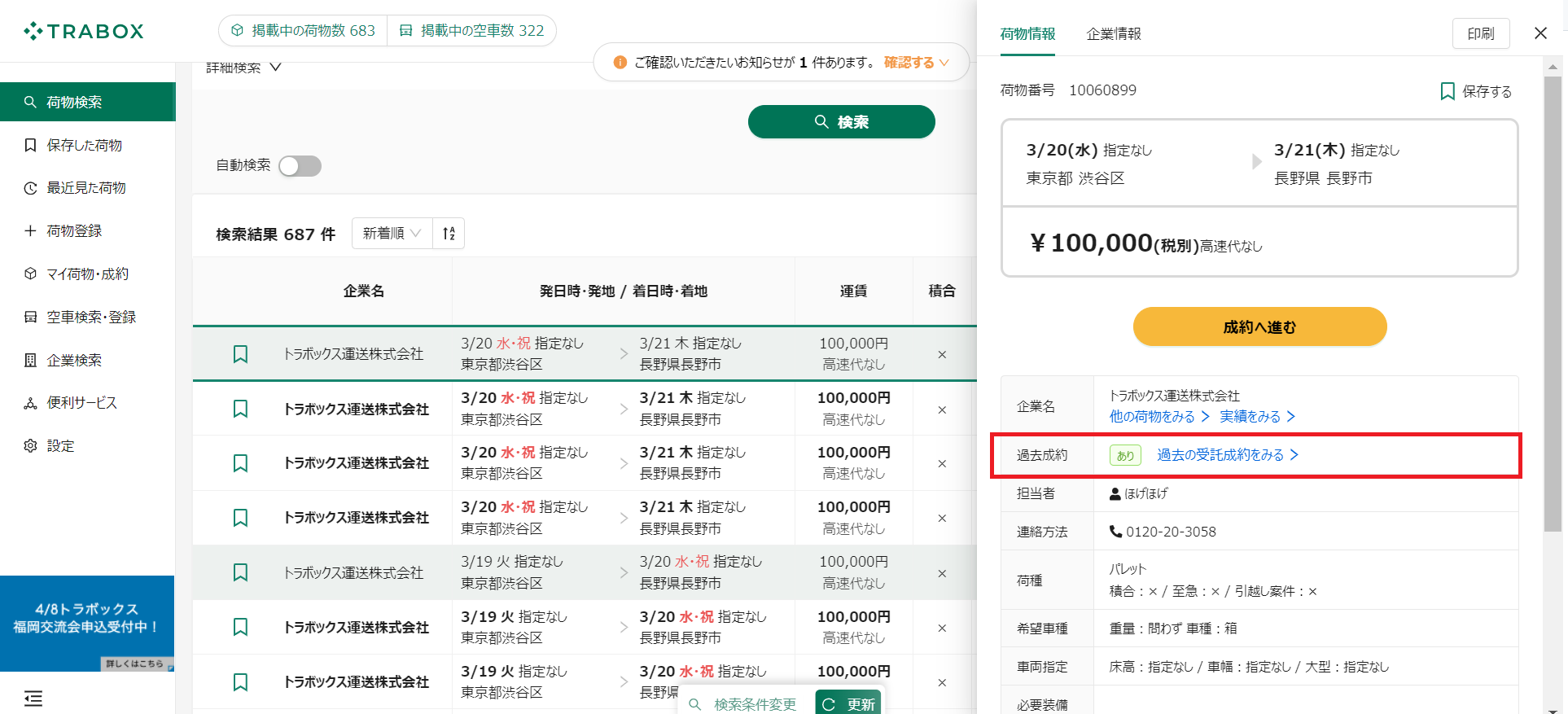Open 過去の受託成約をみる link
The image size is (1568, 714).
(1228, 455)
